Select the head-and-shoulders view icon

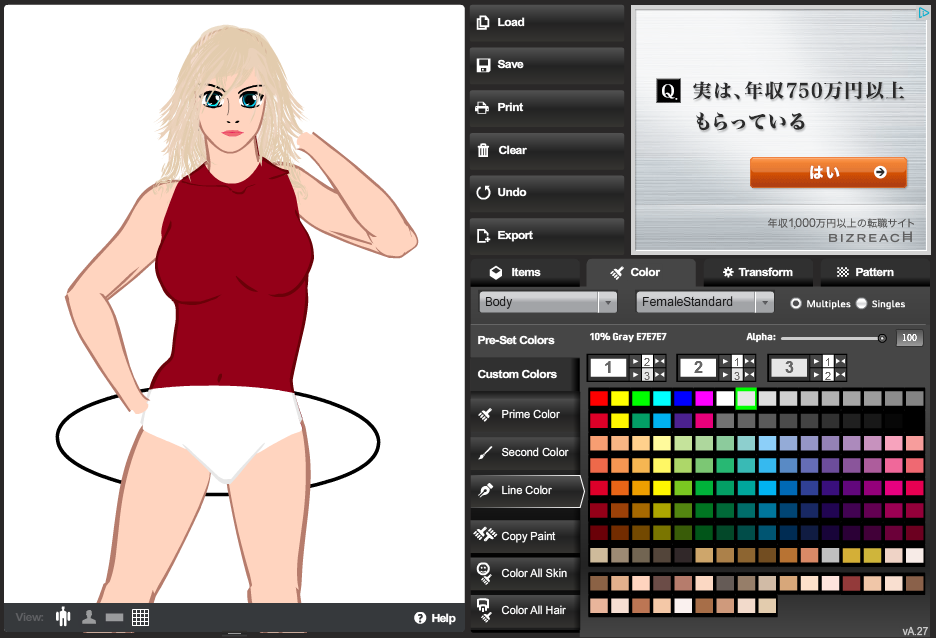click(x=89, y=617)
